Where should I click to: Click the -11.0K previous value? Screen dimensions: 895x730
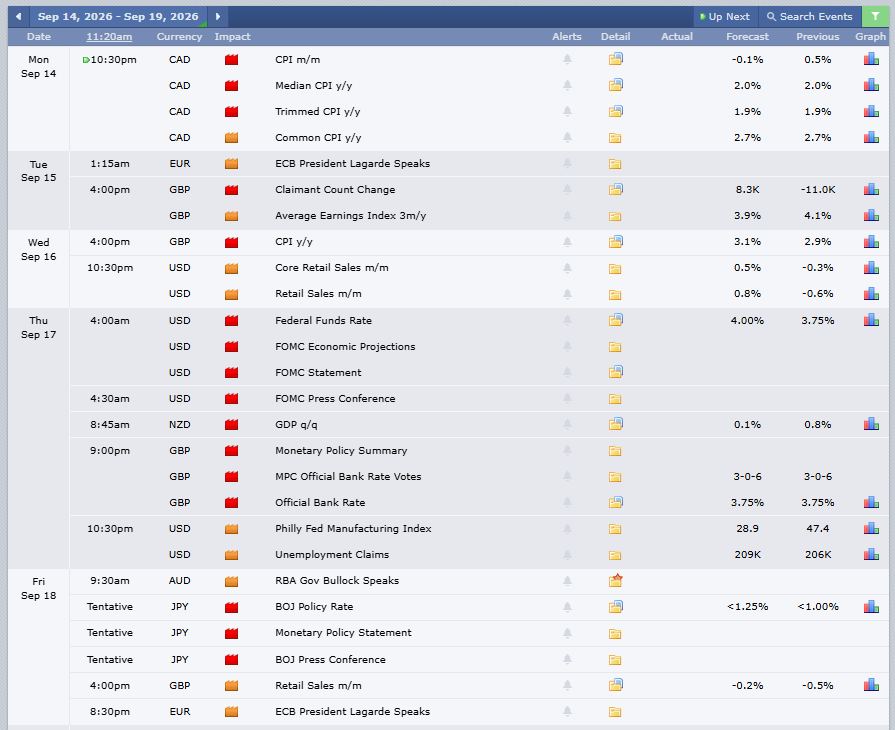(x=817, y=189)
